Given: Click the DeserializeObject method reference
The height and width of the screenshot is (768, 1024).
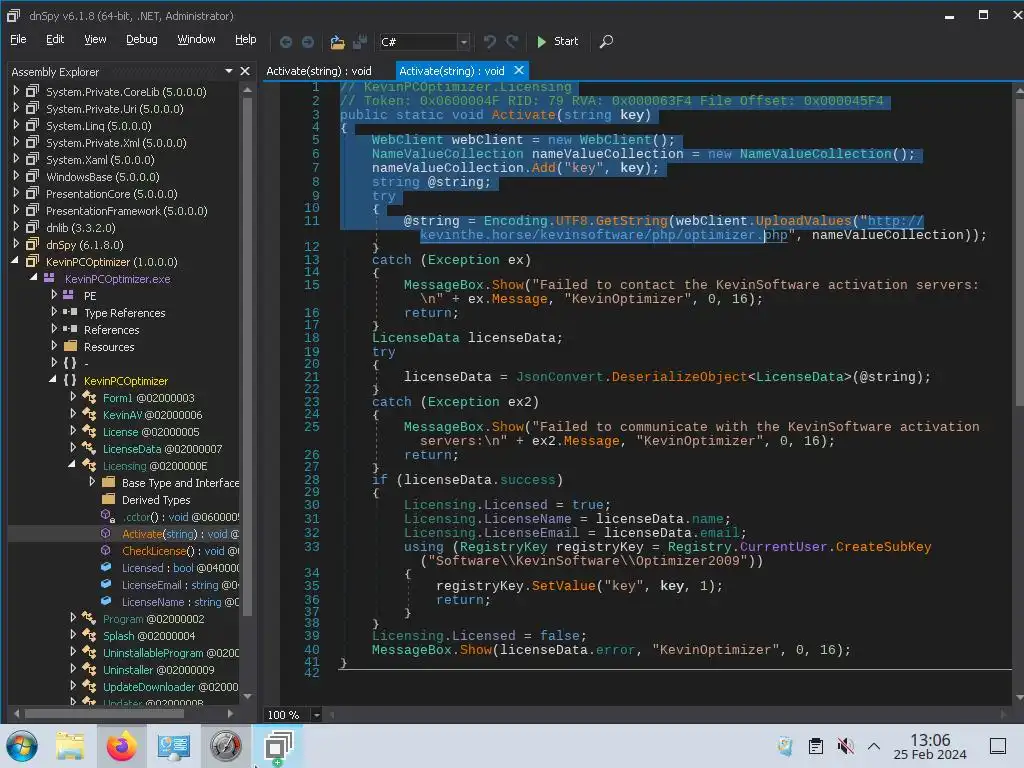Looking at the screenshot, I should click(679, 377).
